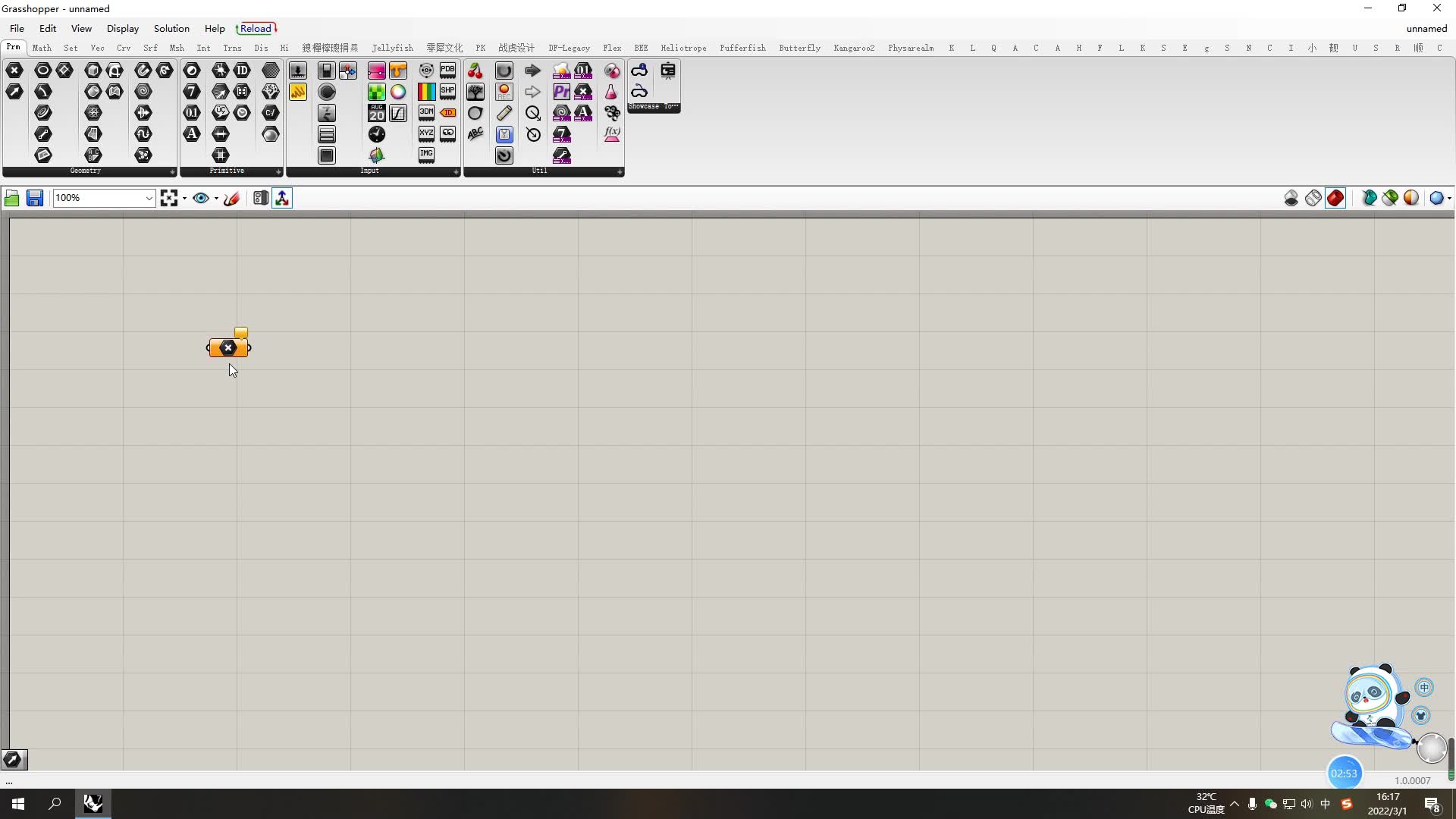The width and height of the screenshot is (1456, 819).
Task: Select the Calendar date input component
Action: pyautogui.click(x=377, y=113)
